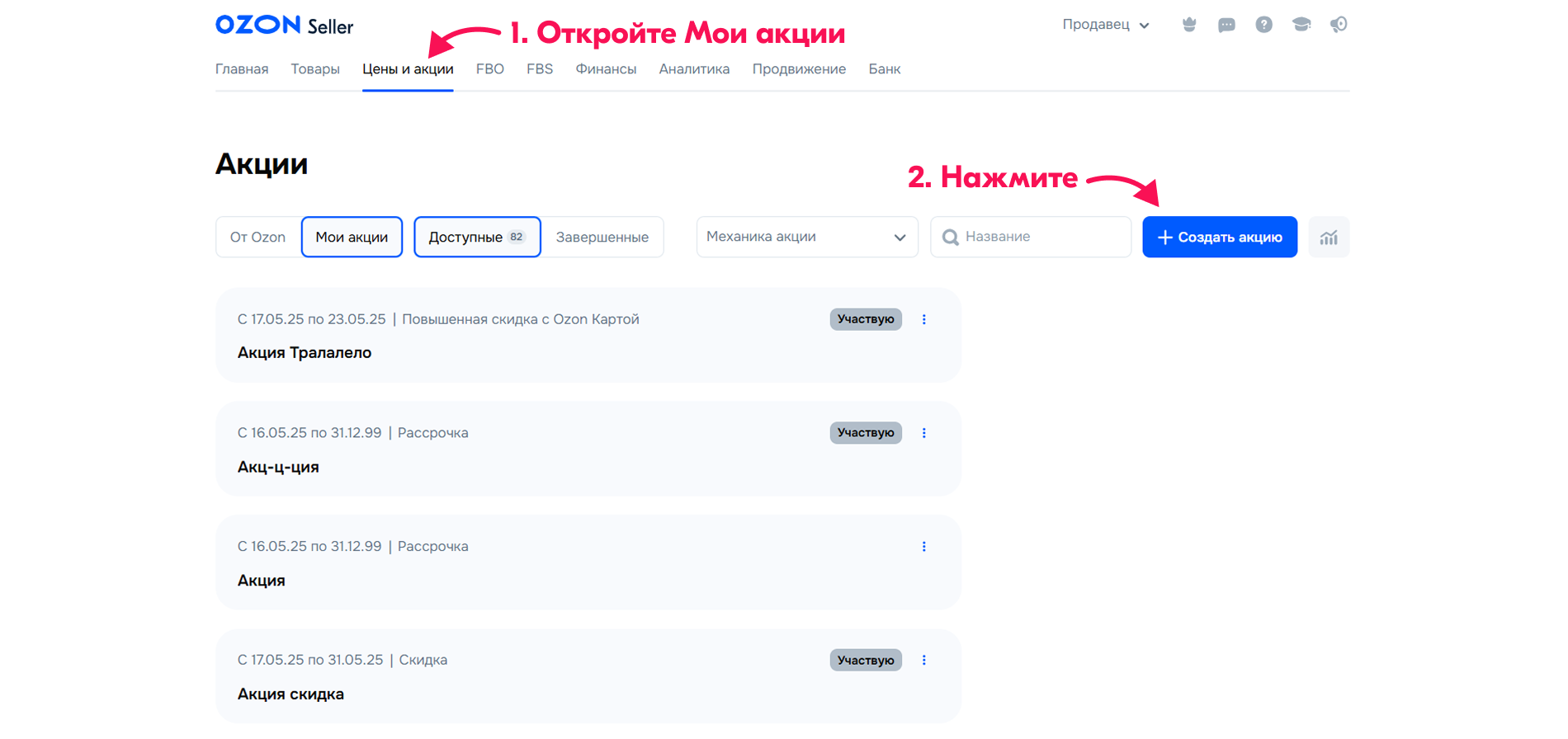The image size is (1568, 739).
Task: Click Участвую badge on Акция Тралалело
Action: click(866, 319)
